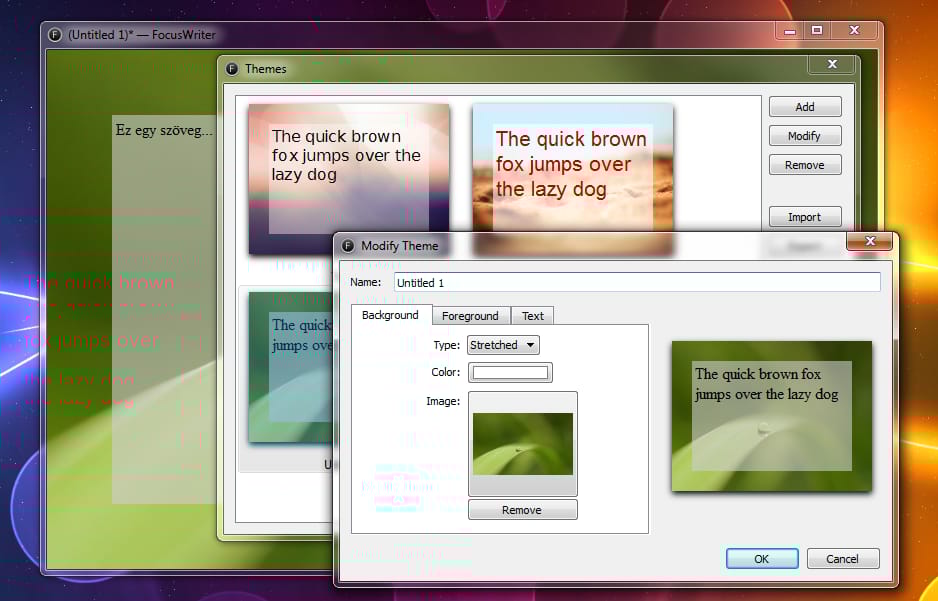938x601 pixels.
Task: Click Remove in the Themes dialog button column
Action: (805, 165)
